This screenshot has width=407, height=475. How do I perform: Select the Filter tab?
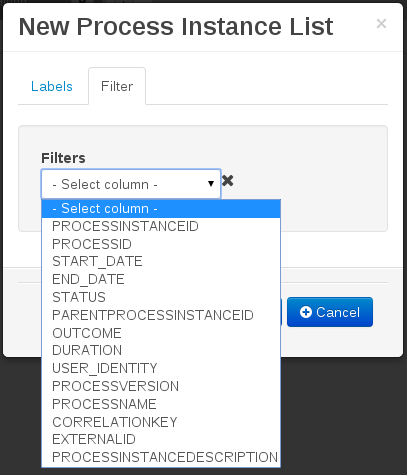point(117,86)
